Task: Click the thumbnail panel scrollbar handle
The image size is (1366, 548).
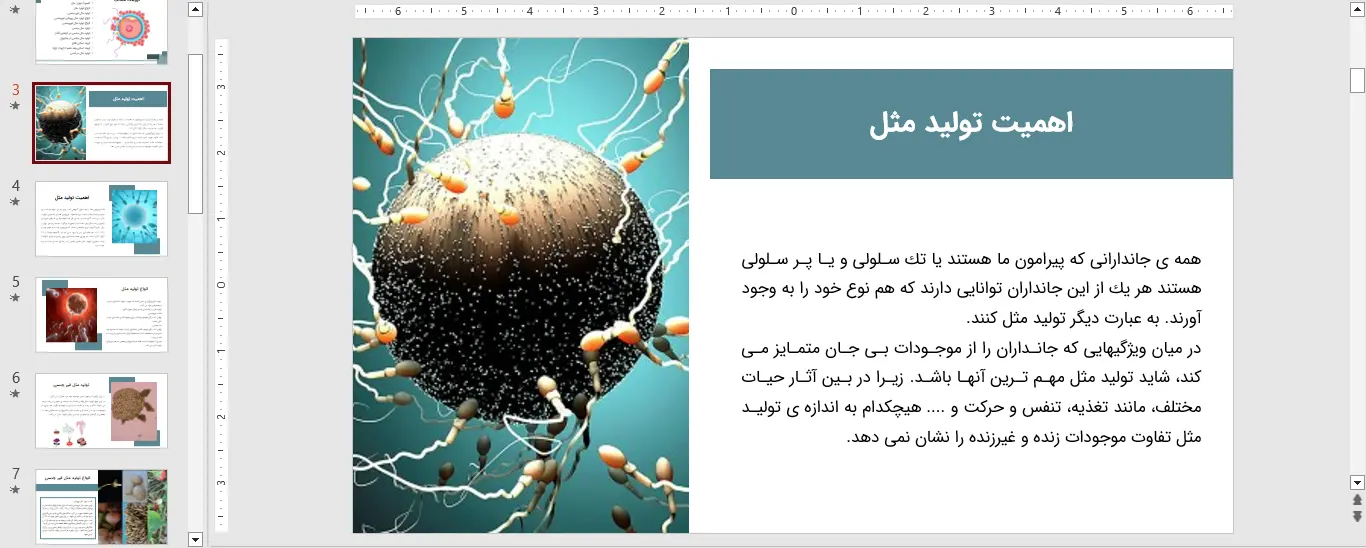Action: click(195, 133)
